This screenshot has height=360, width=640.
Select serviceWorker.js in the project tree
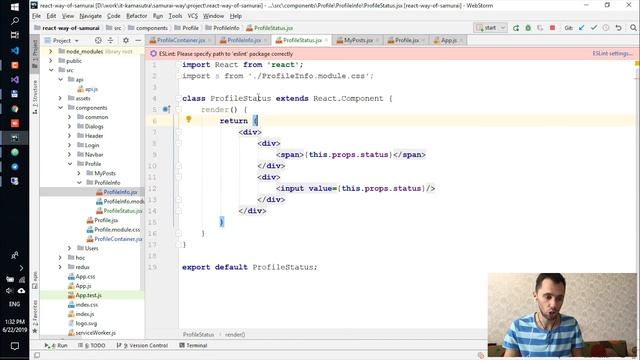[x=96, y=333]
